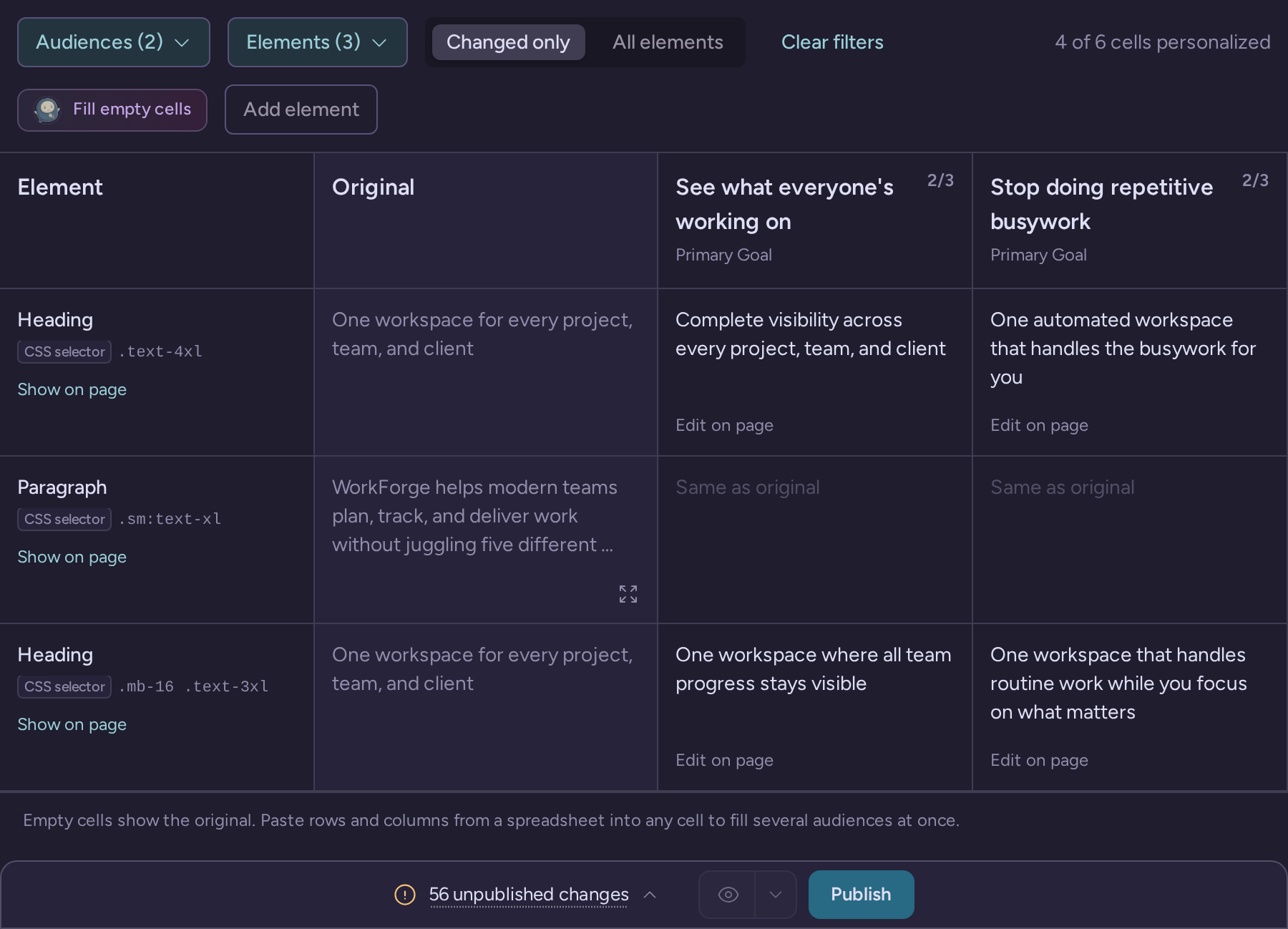Edit on page the 'all team progress stays visible' cell
This screenshot has width=1288, height=929.
[x=724, y=760]
